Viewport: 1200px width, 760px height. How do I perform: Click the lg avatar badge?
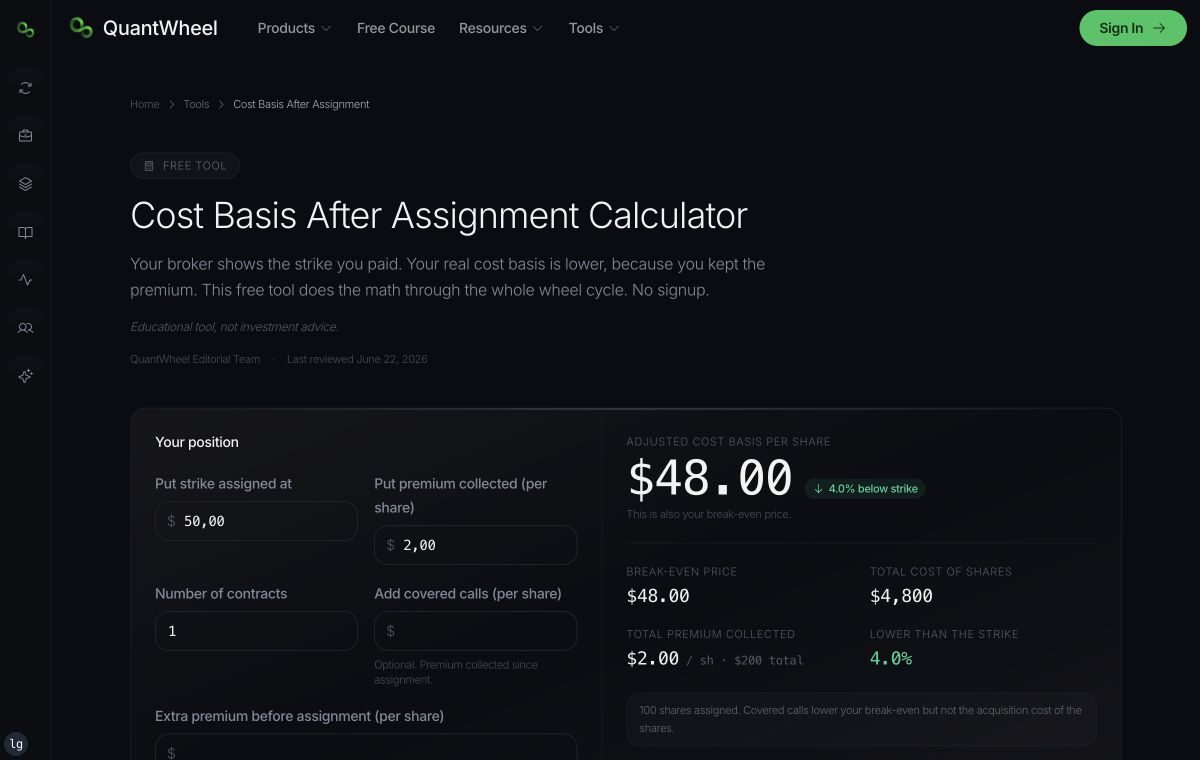[15, 744]
